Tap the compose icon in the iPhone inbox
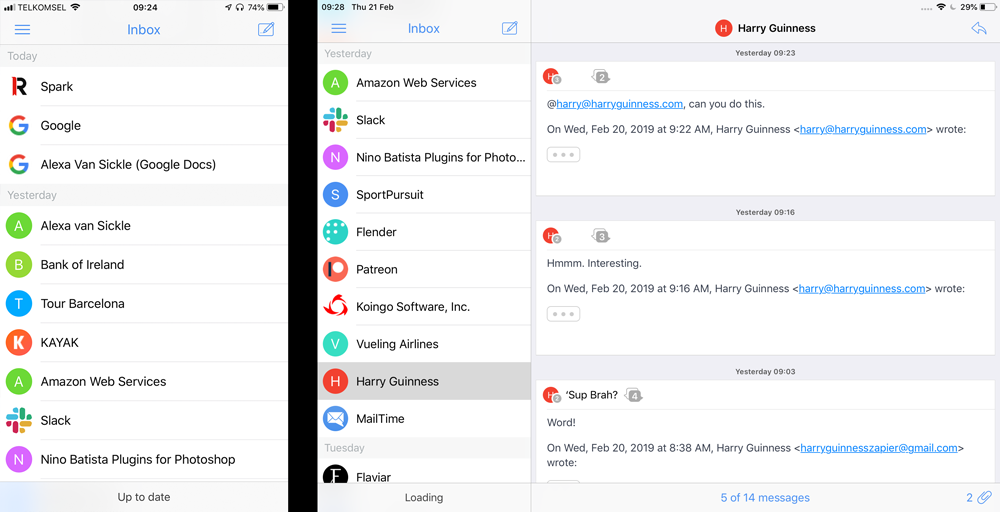The image size is (1000, 512). [266, 30]
